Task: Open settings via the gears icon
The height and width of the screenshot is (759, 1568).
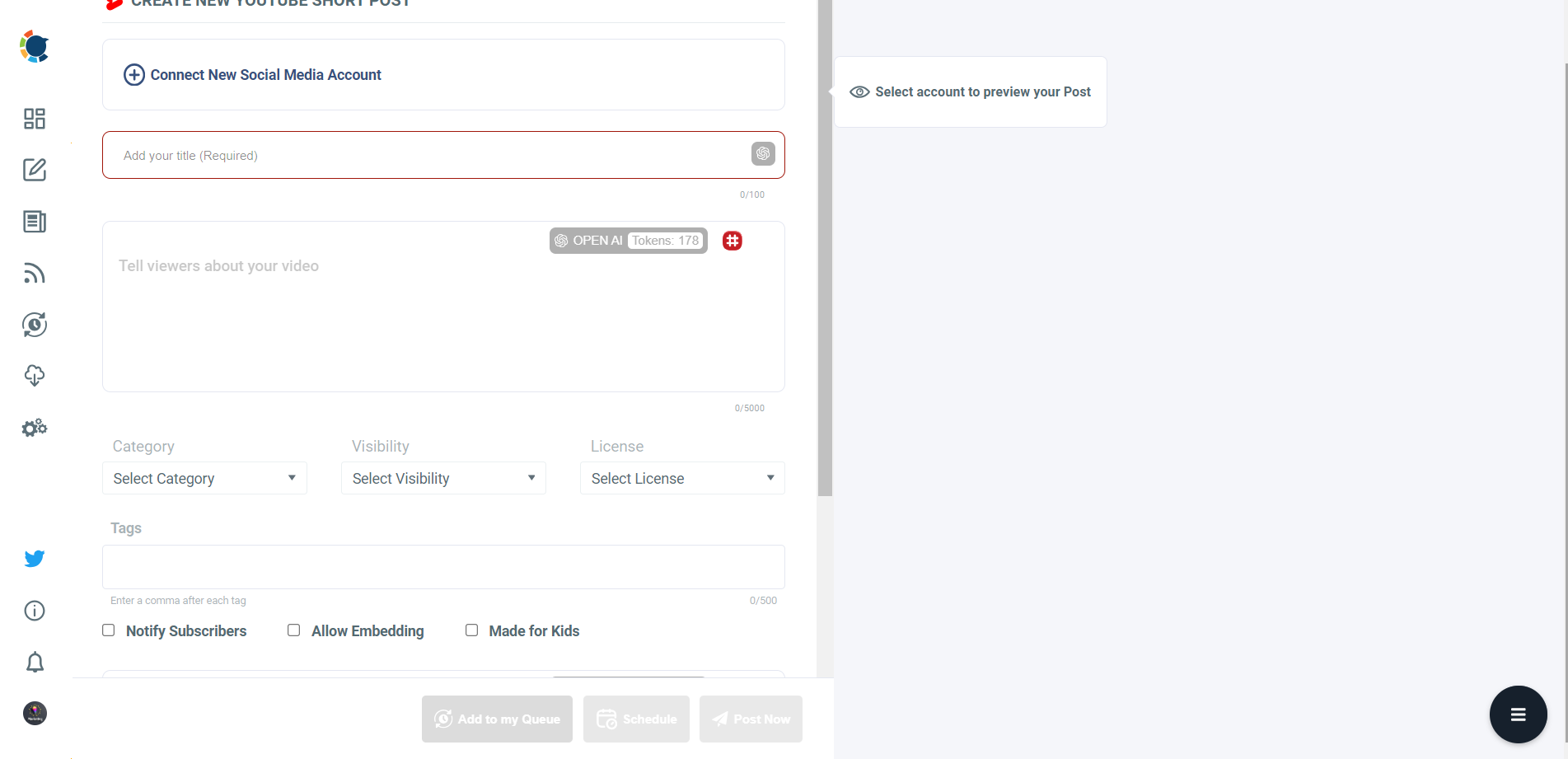Action: click(x=34, y=428)
